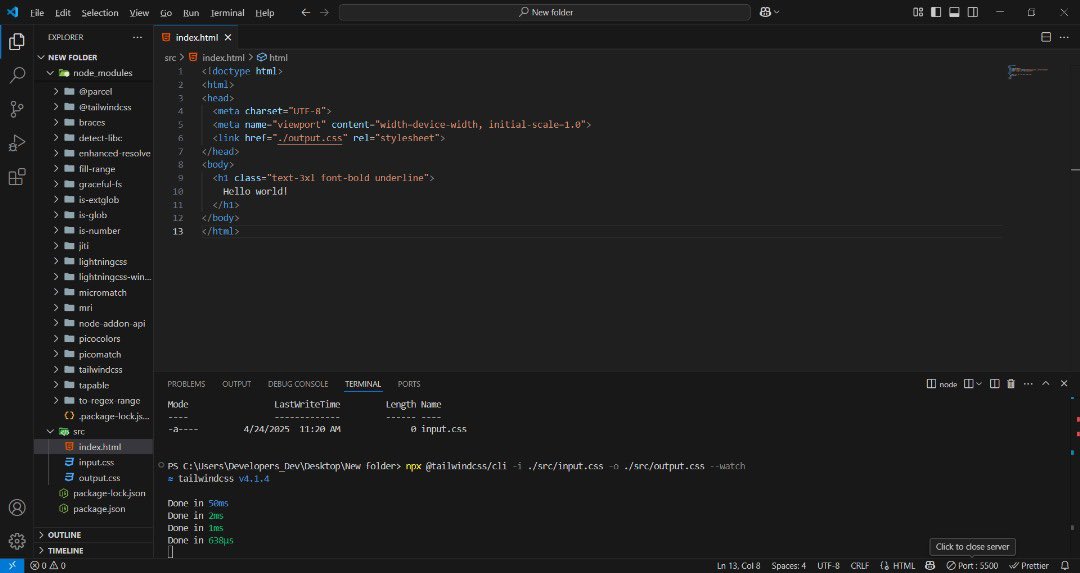This screenshot has height=573, width=1080.
Task: Open the Copilot chat icon in title bar
Action: point(765,12)
